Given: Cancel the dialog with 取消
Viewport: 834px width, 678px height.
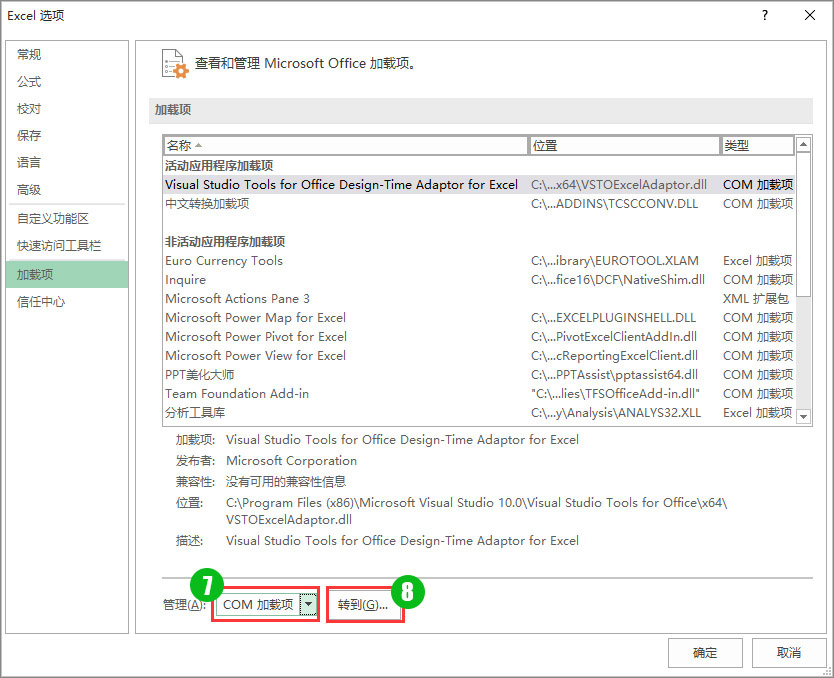Looking at the screenshot, I should click(x=789, y=652).
